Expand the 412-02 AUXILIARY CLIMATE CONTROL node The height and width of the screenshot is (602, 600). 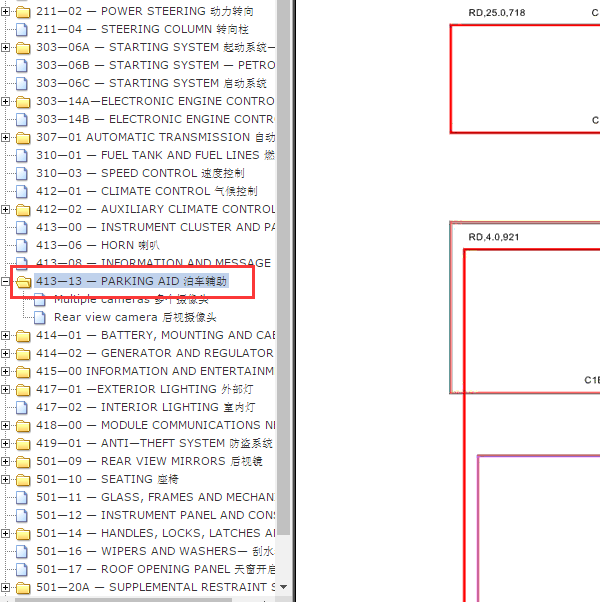[5, 209]
